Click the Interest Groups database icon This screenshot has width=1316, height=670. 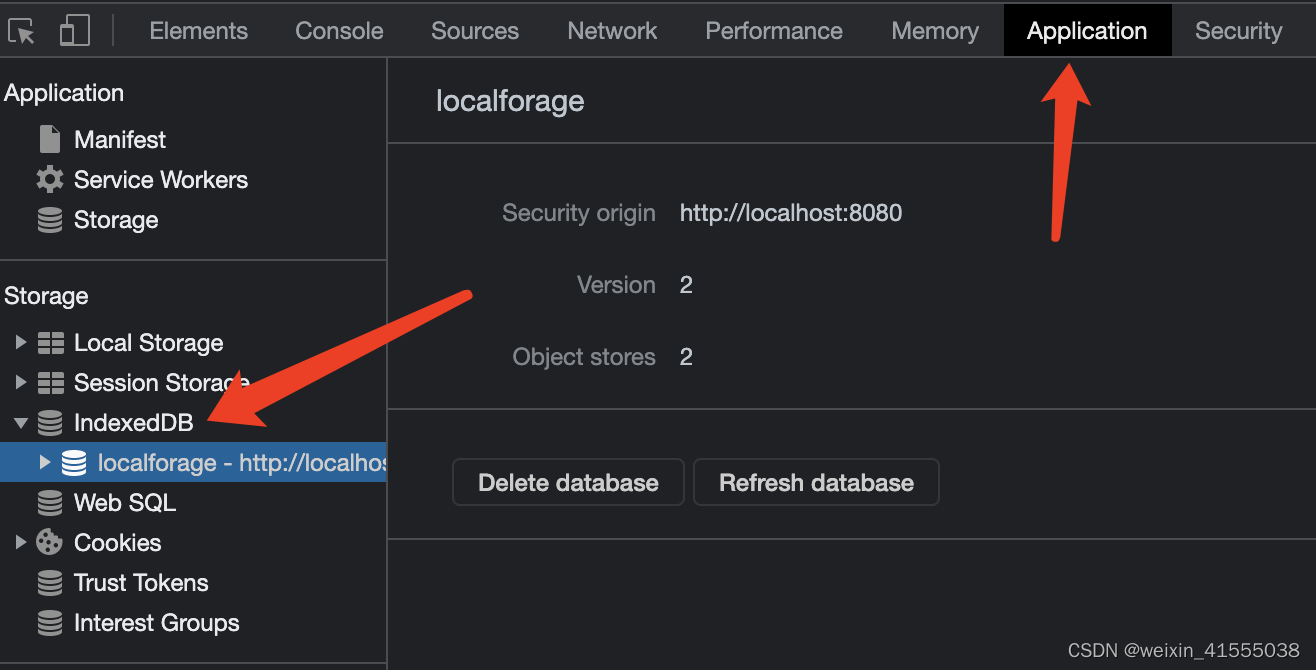50,622
